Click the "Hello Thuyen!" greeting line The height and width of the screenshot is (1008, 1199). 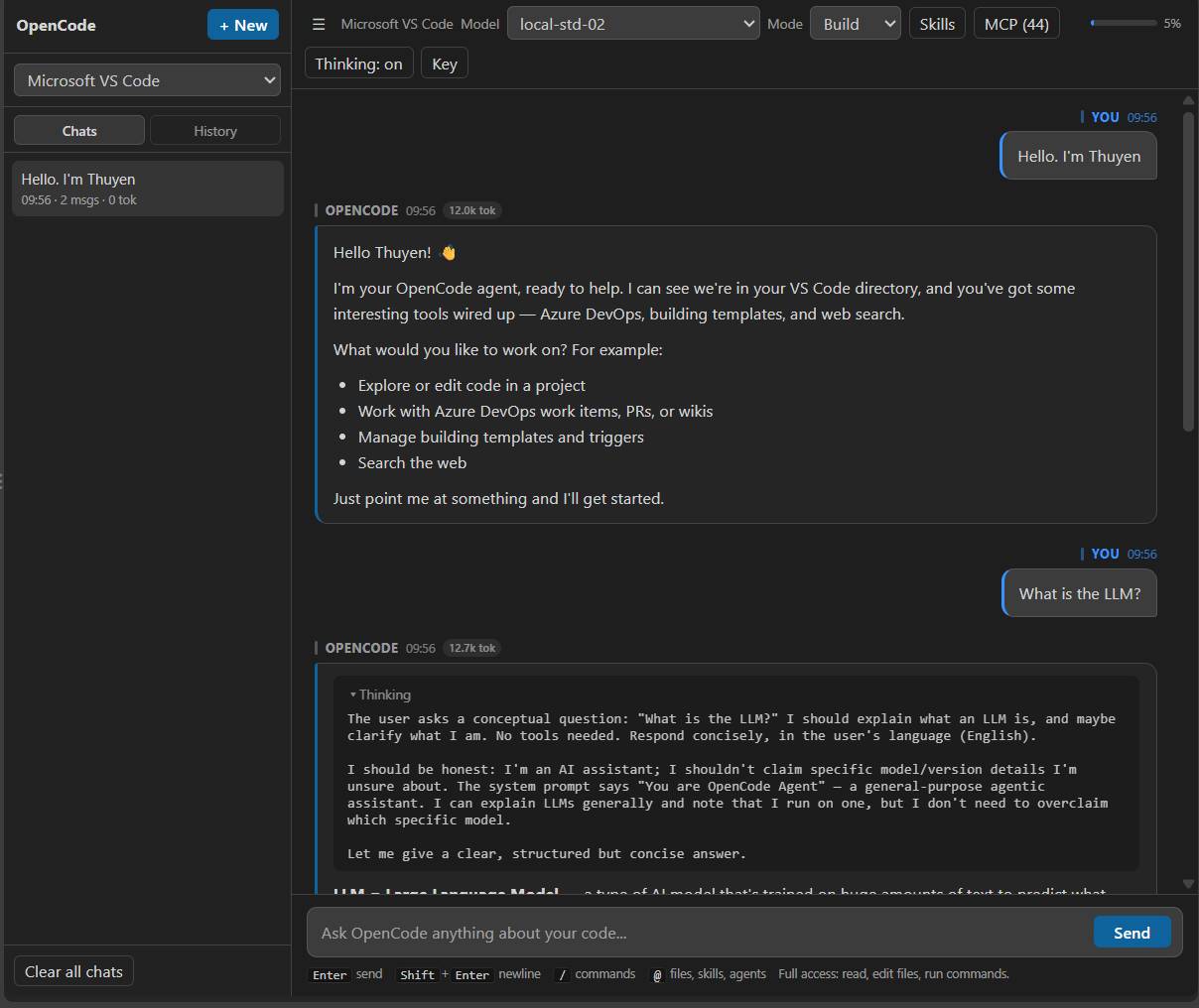point(394,252)
